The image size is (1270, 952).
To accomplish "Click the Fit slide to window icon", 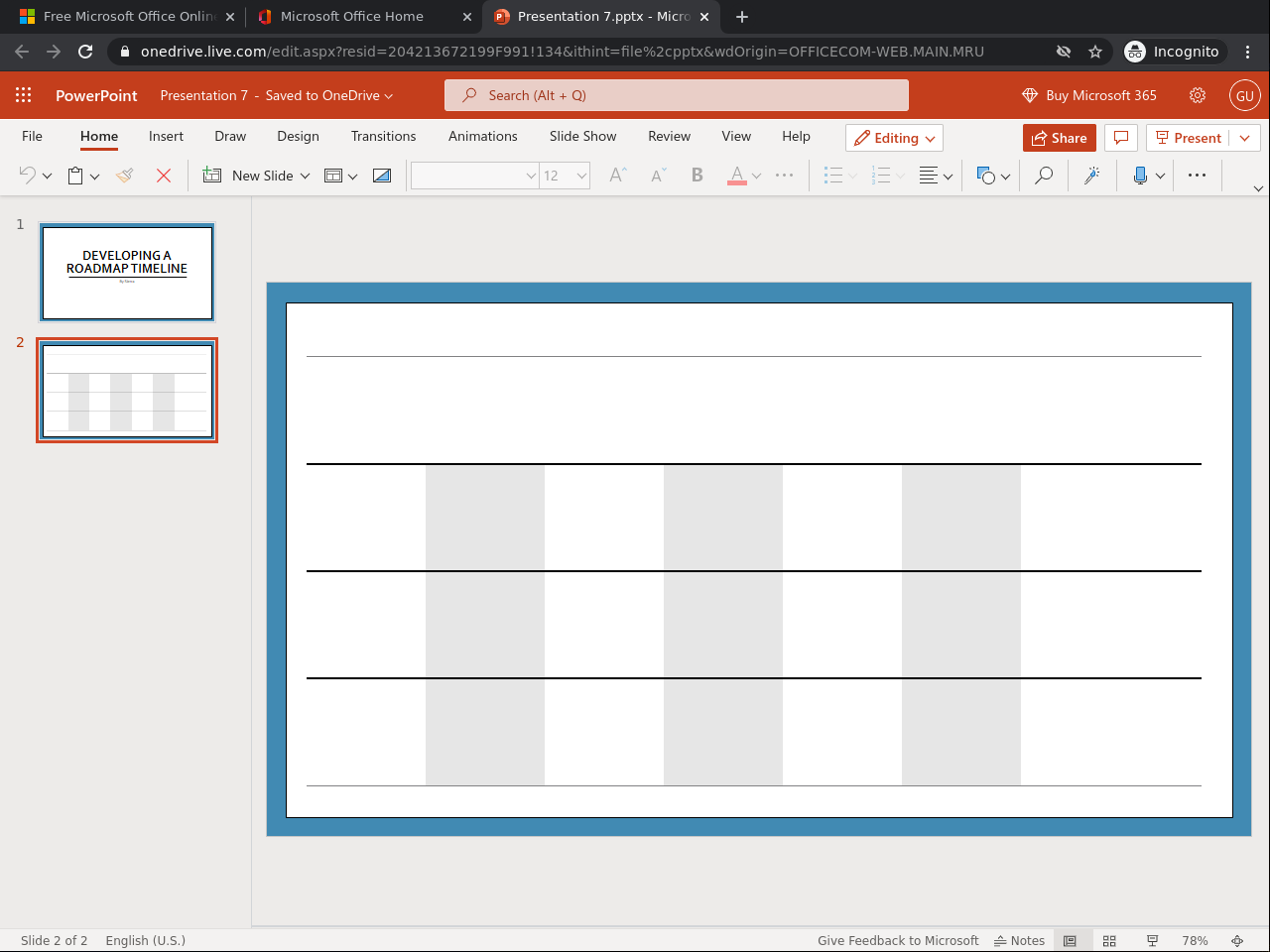I will 1237,940.
